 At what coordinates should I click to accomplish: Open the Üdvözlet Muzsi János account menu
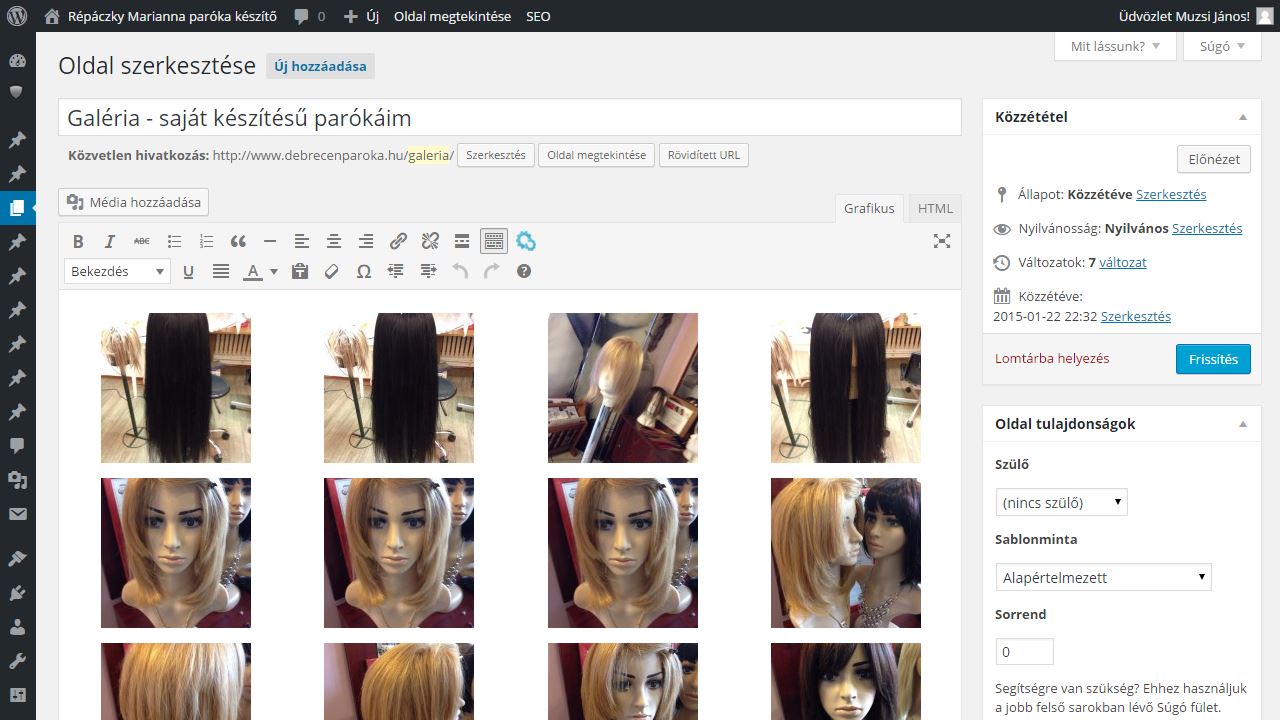(1197, 16)
